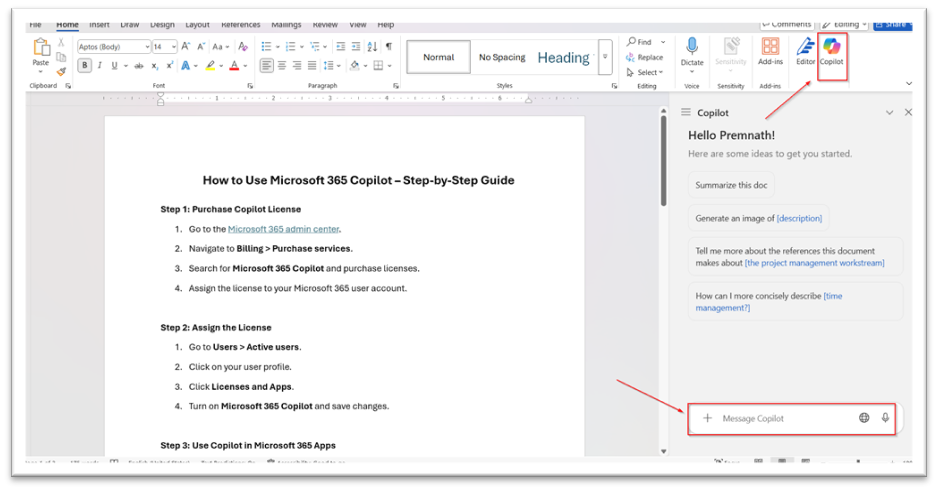938x491 pixels.
Task: Open the Font dialog launcher
Action: (x=250, y=86)
